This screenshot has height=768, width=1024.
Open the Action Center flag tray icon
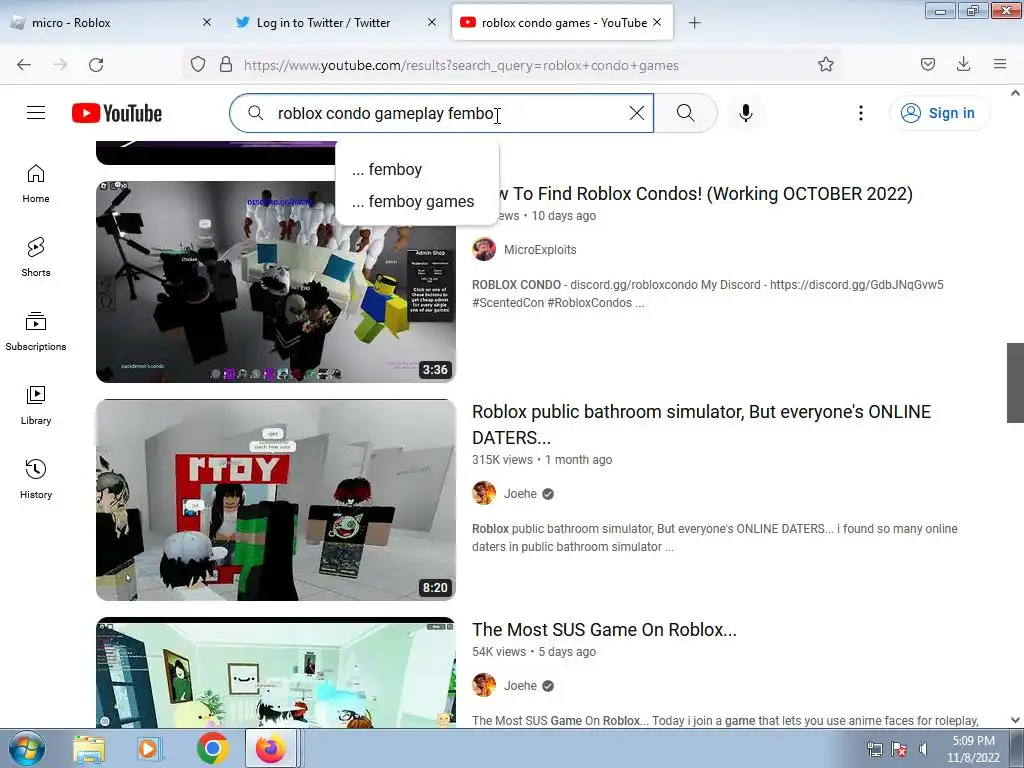coord(899,749)
